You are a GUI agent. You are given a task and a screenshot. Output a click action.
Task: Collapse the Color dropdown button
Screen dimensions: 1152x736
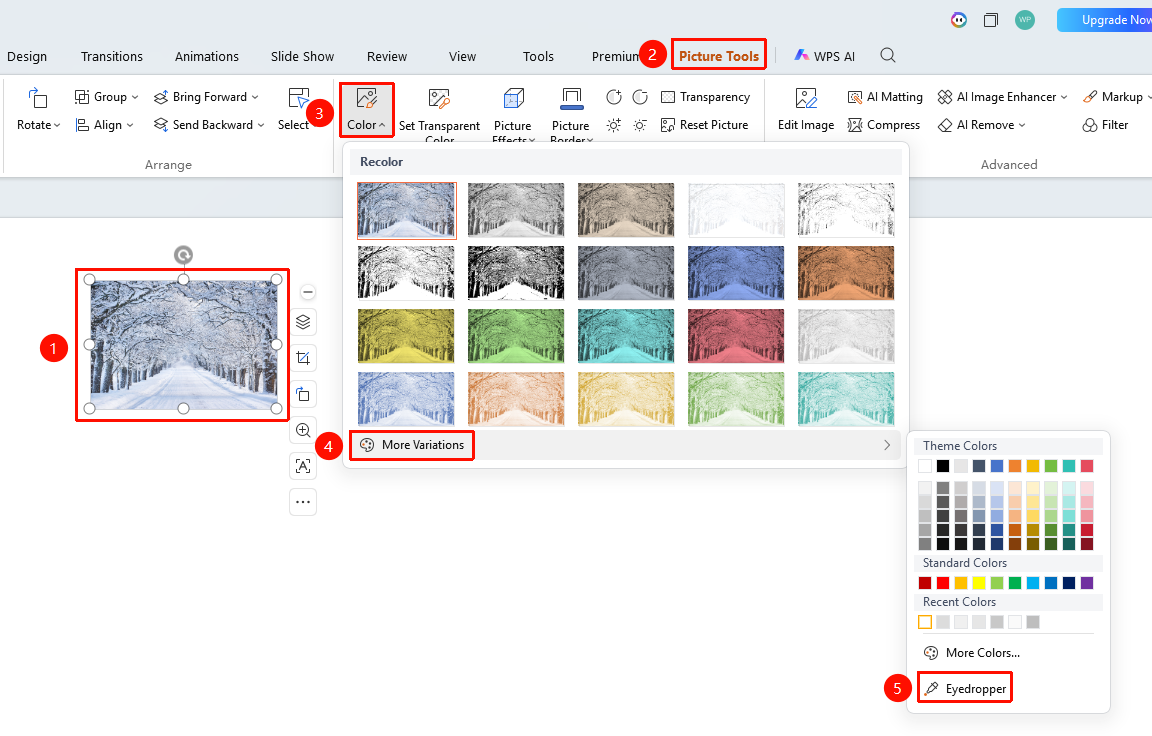(367, 109)
